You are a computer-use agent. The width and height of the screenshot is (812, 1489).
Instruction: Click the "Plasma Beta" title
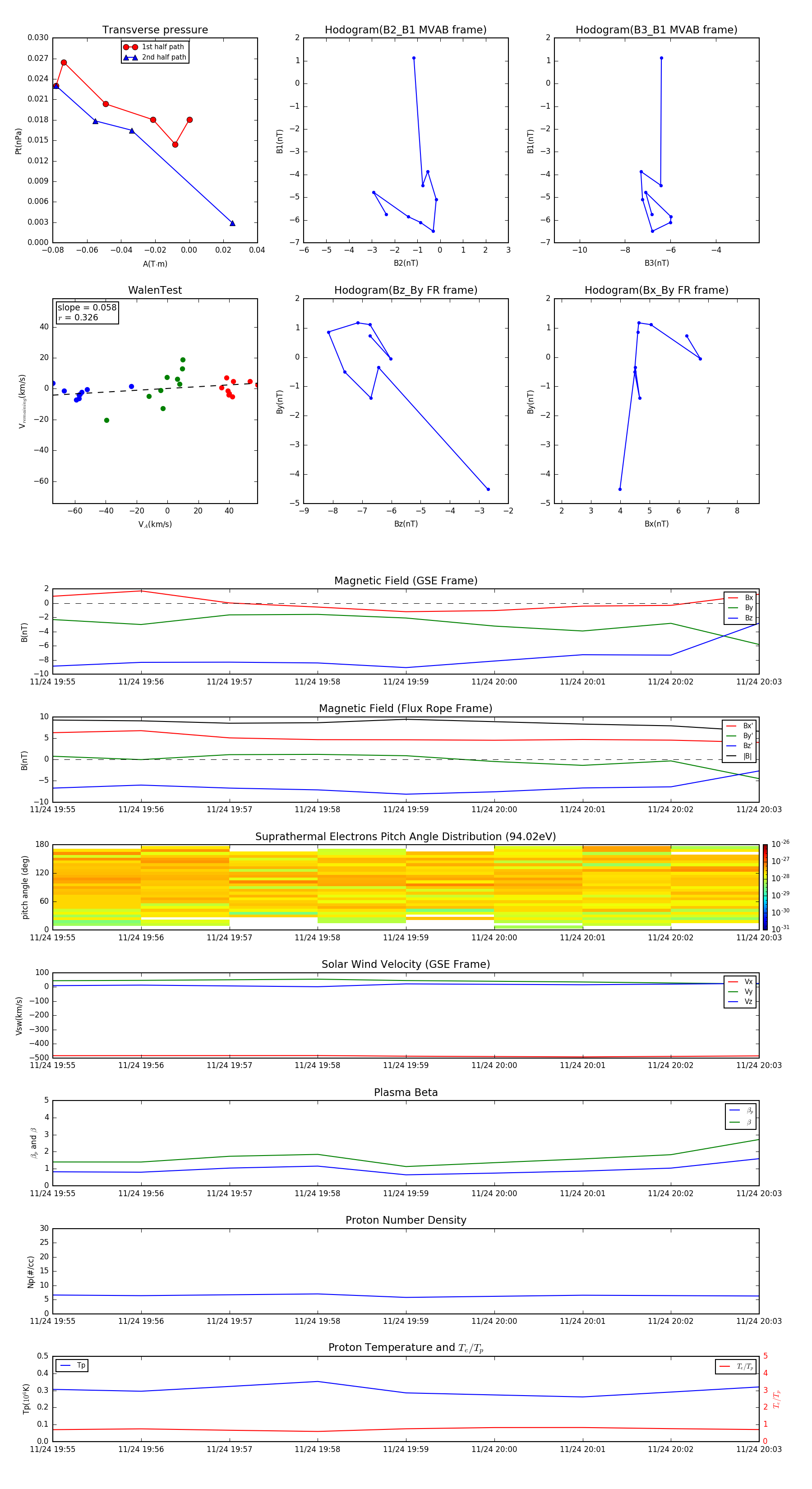406,1092
